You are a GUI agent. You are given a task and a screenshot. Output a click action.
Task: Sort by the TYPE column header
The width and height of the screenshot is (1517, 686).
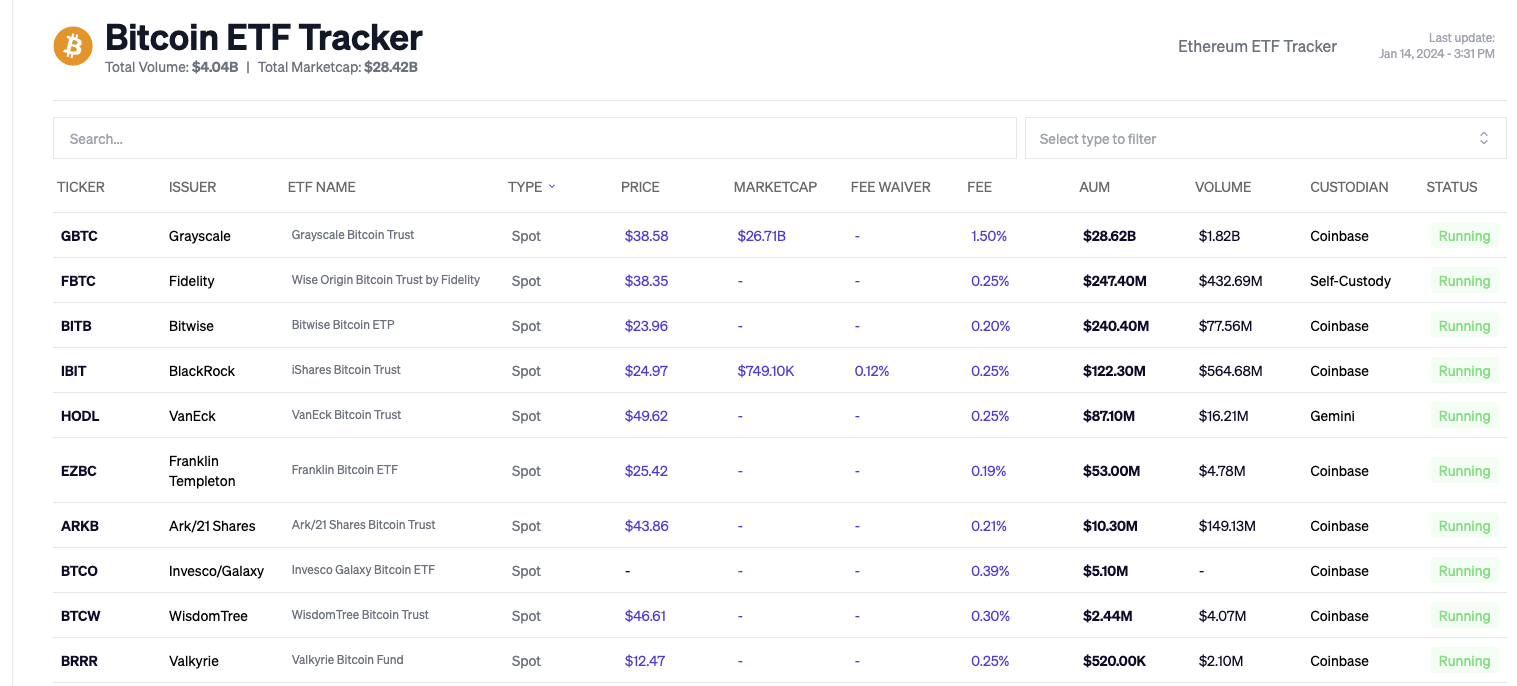coord(531,187)
